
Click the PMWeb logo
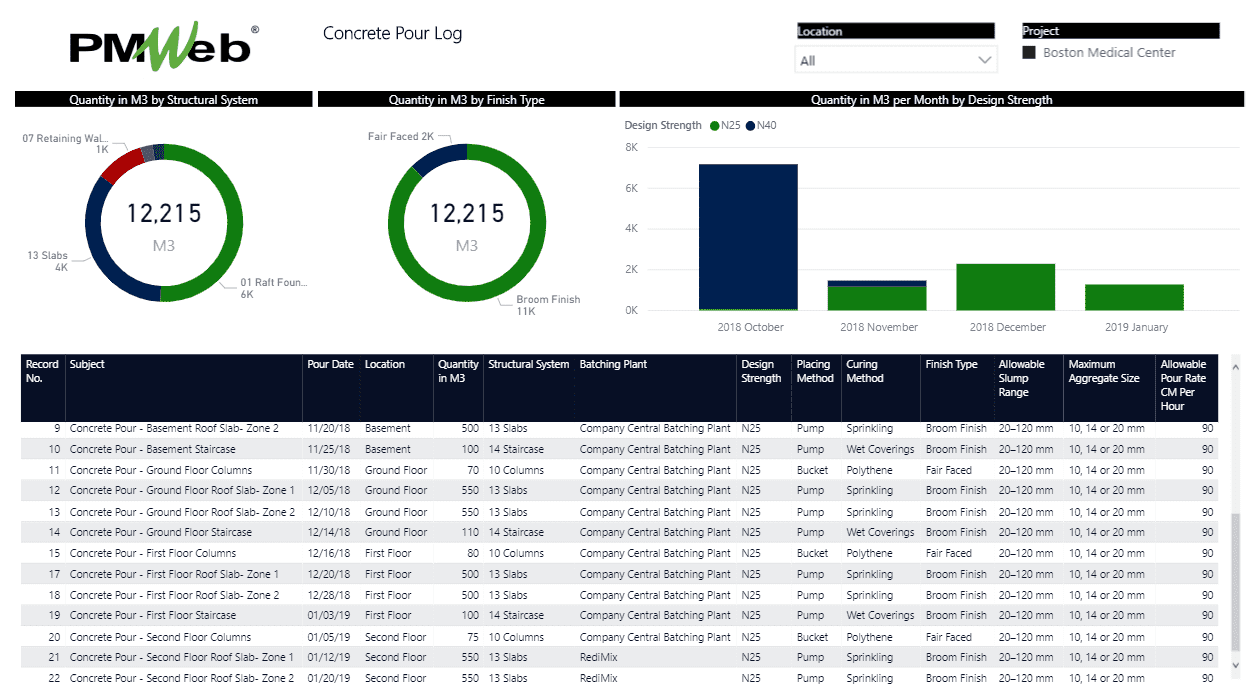click(163, 46)
